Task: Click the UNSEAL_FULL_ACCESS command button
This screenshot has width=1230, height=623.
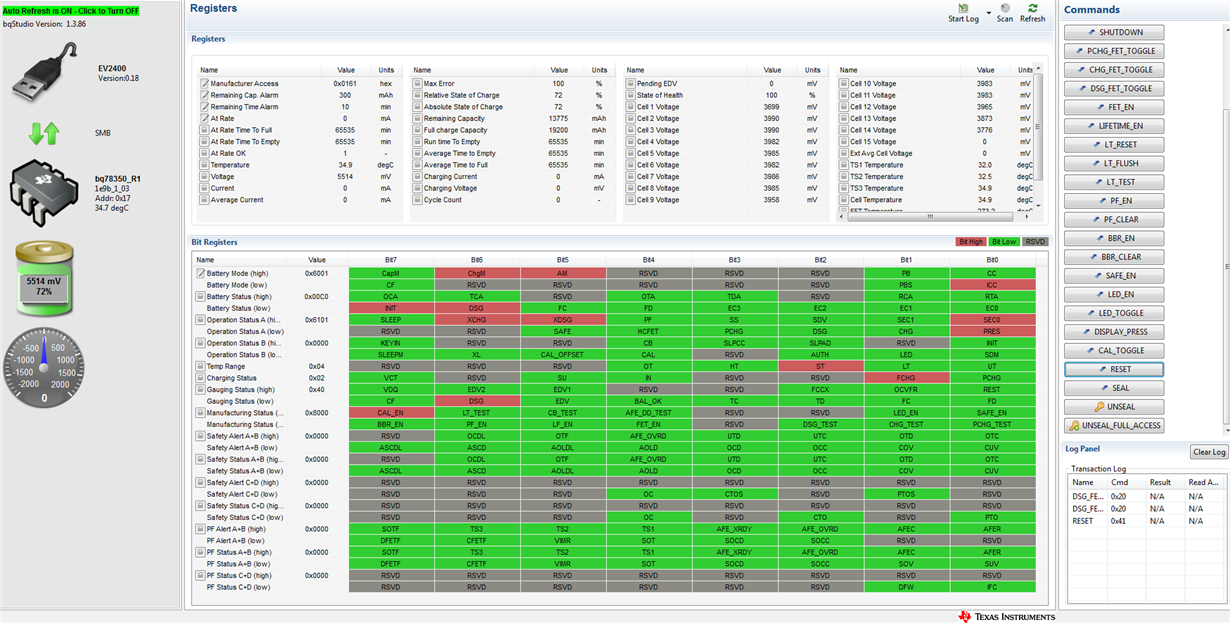Action: 1114,425
